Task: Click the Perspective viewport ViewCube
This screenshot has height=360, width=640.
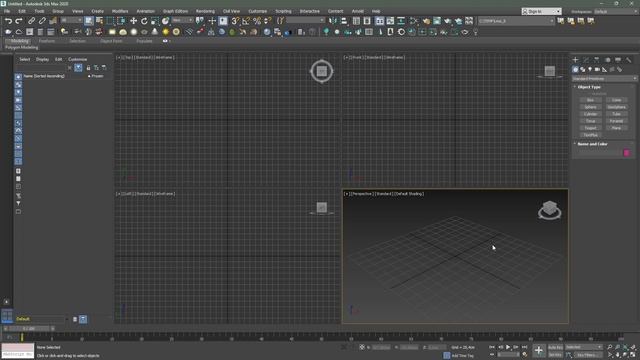Action: click(x=549, y=210)
